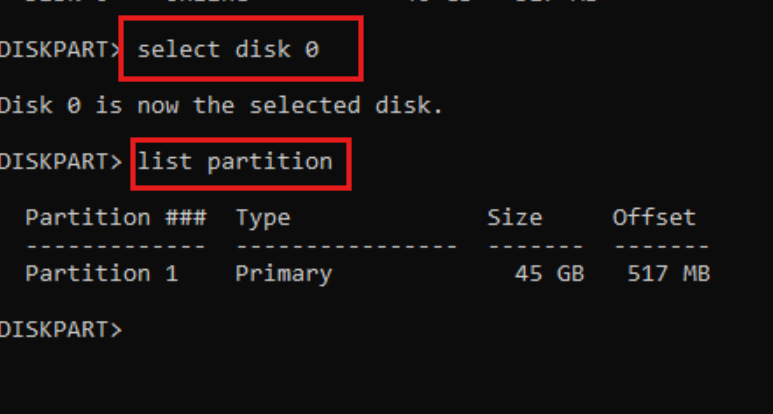Click the "list partition" command text
Viewport: 773px width, 414px height.
(x=236, y=161)
